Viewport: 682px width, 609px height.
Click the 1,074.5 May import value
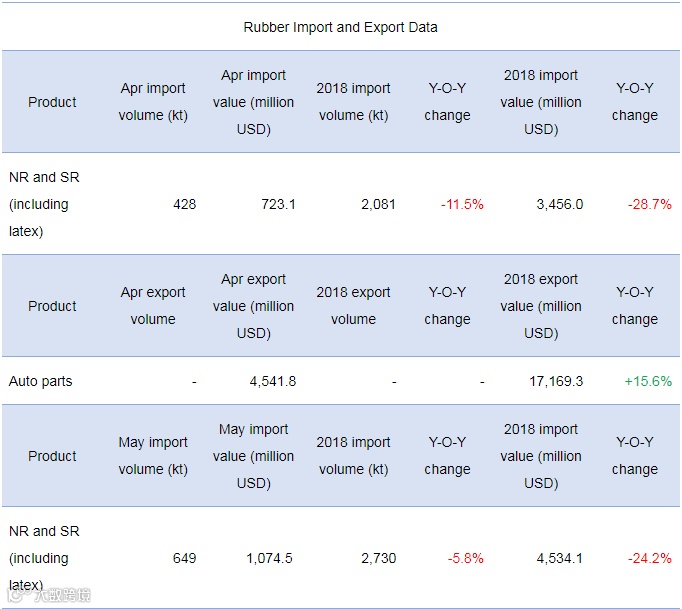[x=268, y=558]
